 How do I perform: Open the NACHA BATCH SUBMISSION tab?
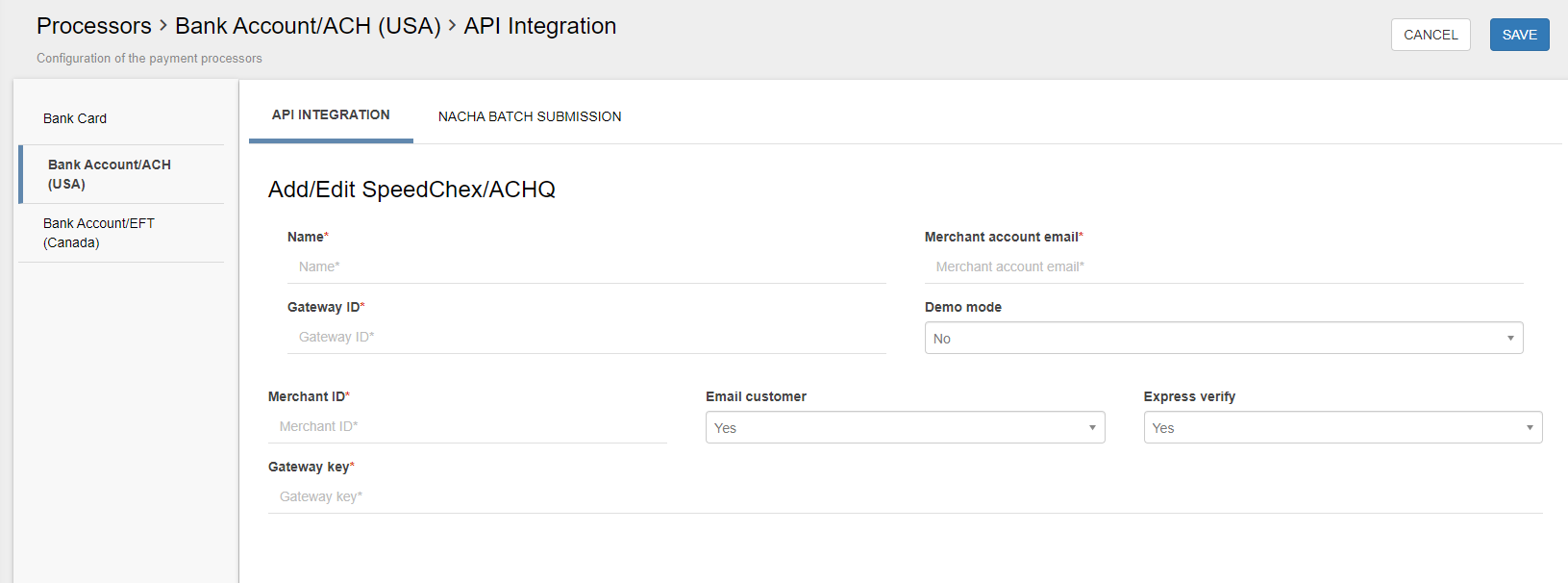pos(530,116)
